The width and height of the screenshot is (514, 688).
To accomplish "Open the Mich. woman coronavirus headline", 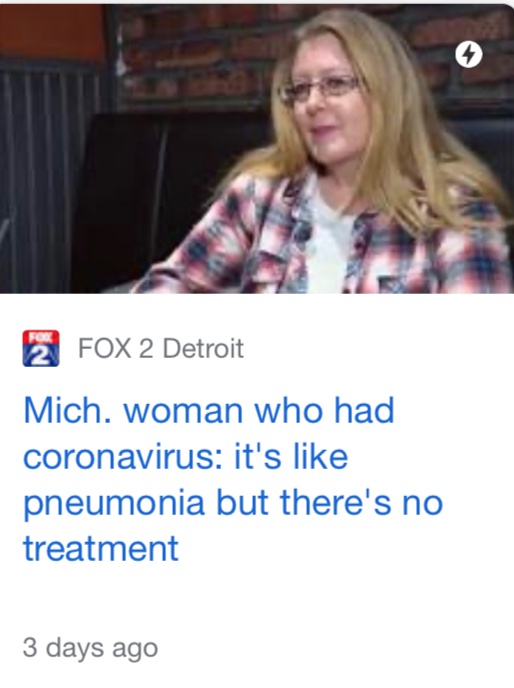I will pyautogui.click(x=233, y=479).
